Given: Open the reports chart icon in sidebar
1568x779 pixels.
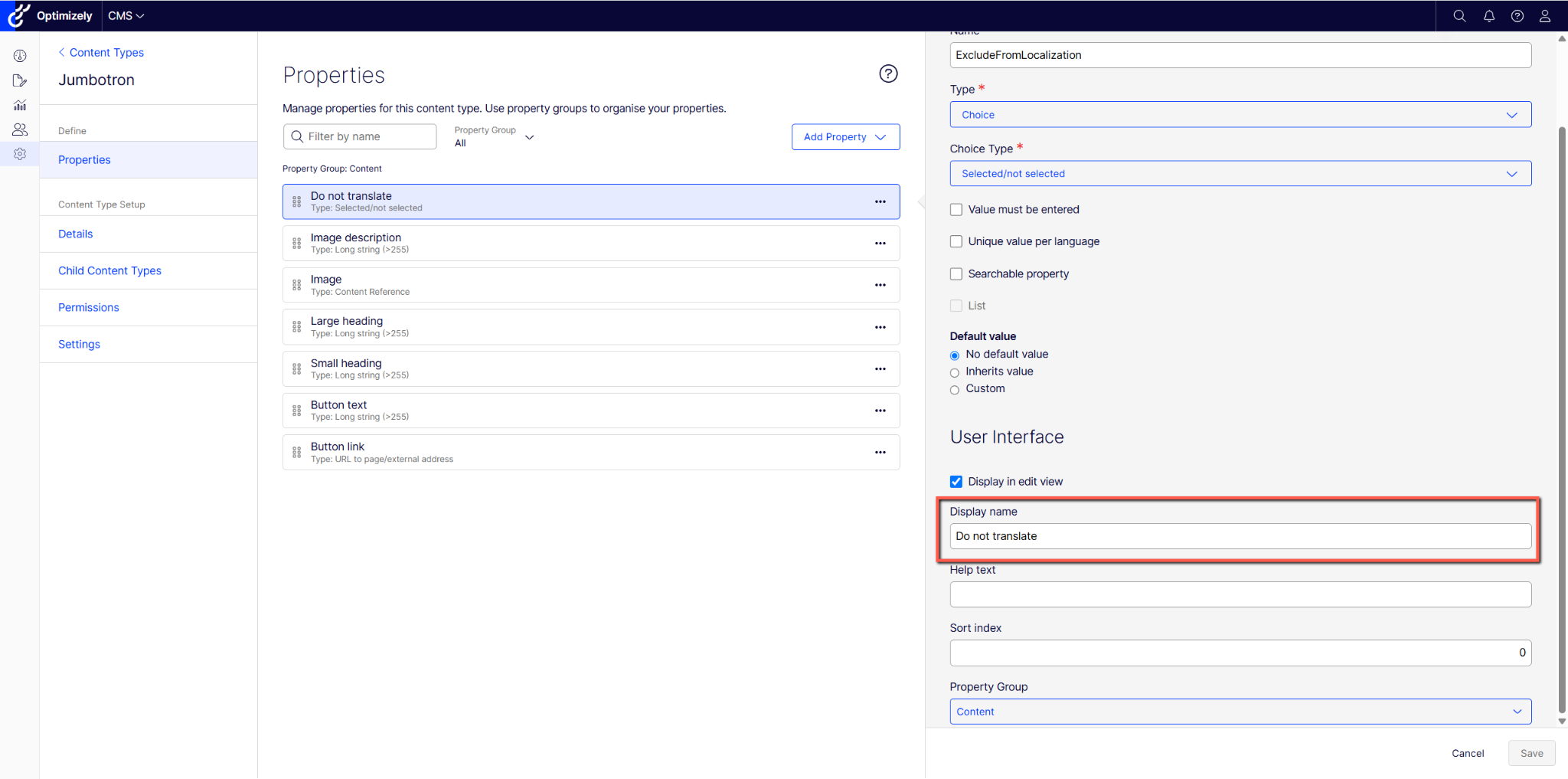Looking at the screenshot, I should pyautogui.click(x=20, y=105).
